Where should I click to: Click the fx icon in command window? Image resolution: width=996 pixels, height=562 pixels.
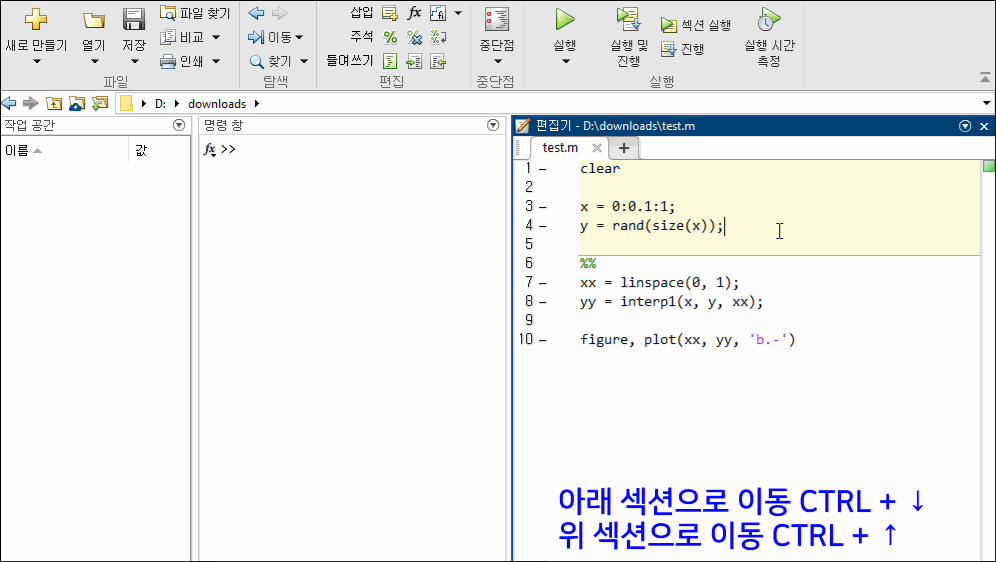210,150
